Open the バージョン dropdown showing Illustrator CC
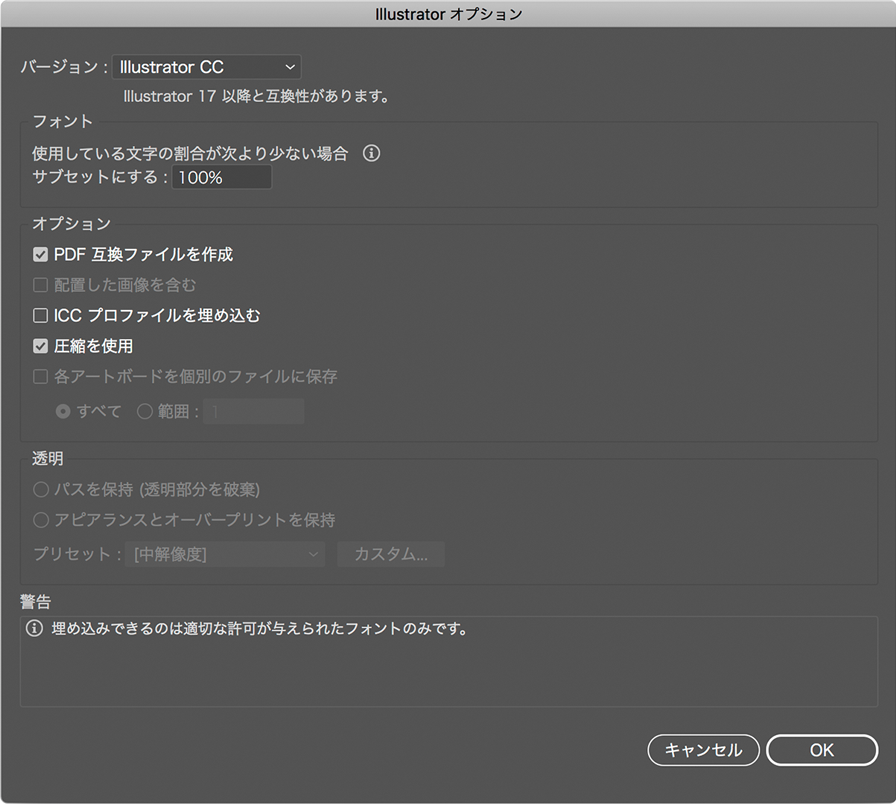 click(x=206, y=67)
